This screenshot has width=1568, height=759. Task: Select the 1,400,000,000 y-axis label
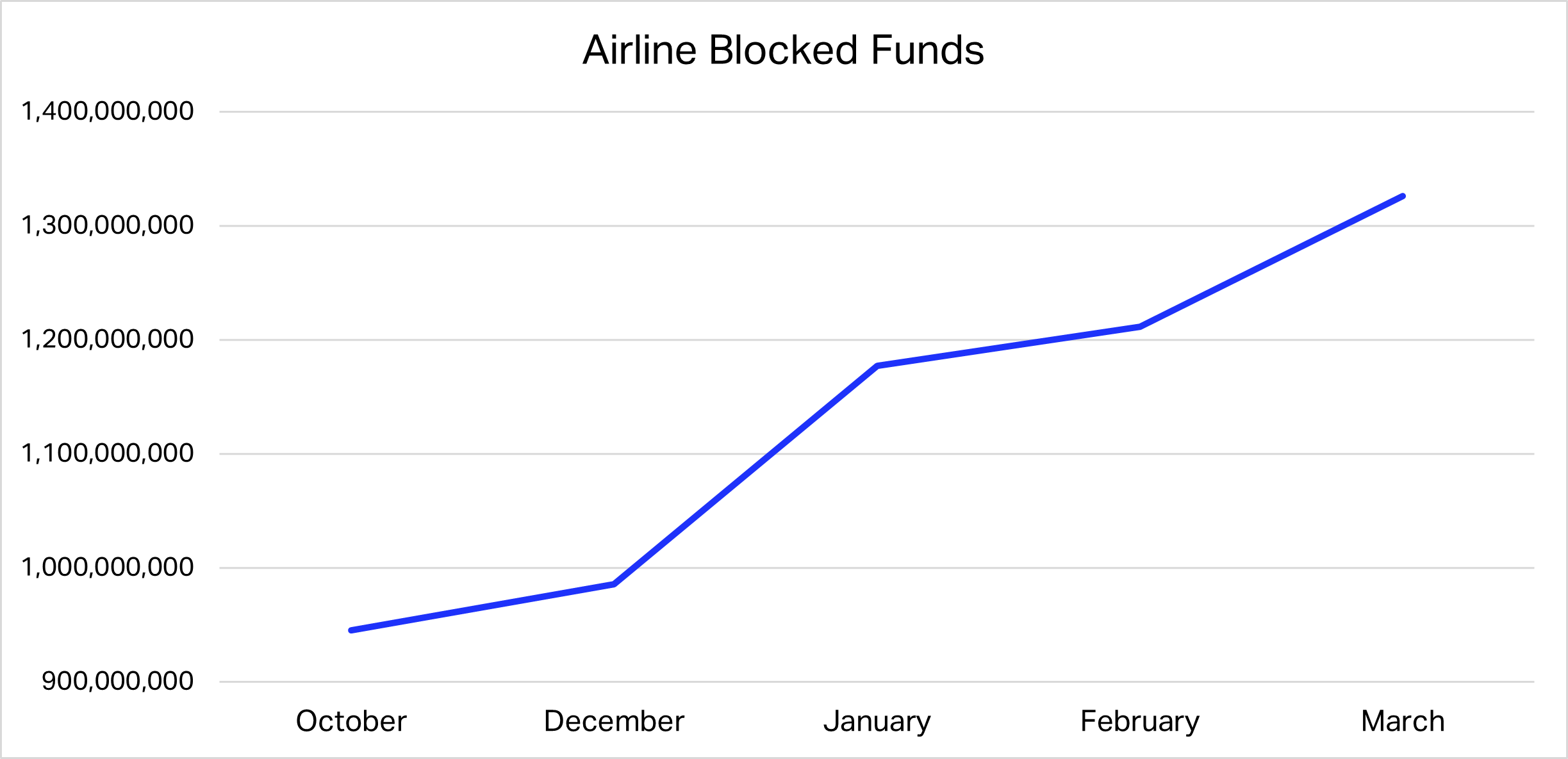click(108, 111)
